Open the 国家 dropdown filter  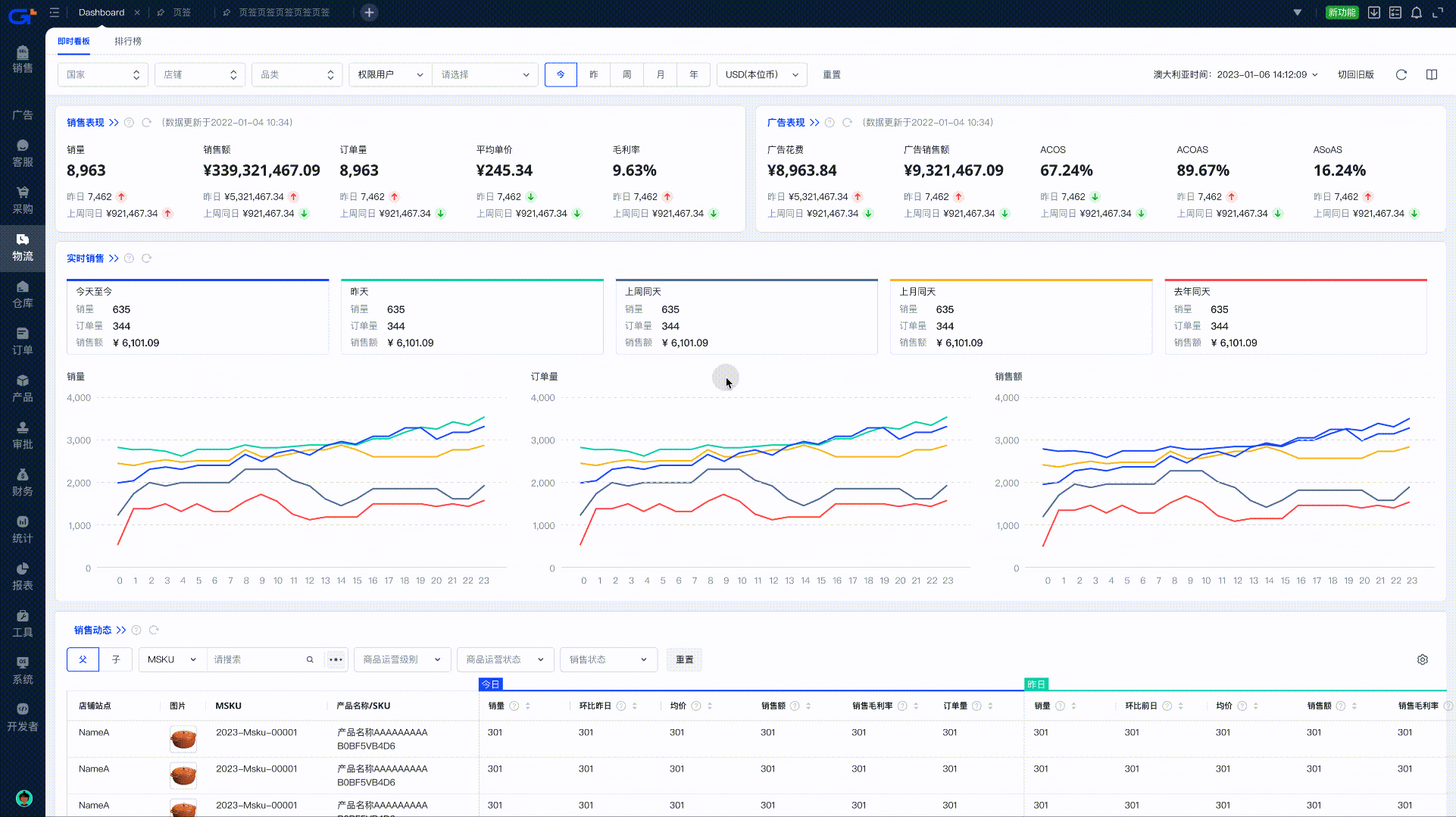click(102, 74)
